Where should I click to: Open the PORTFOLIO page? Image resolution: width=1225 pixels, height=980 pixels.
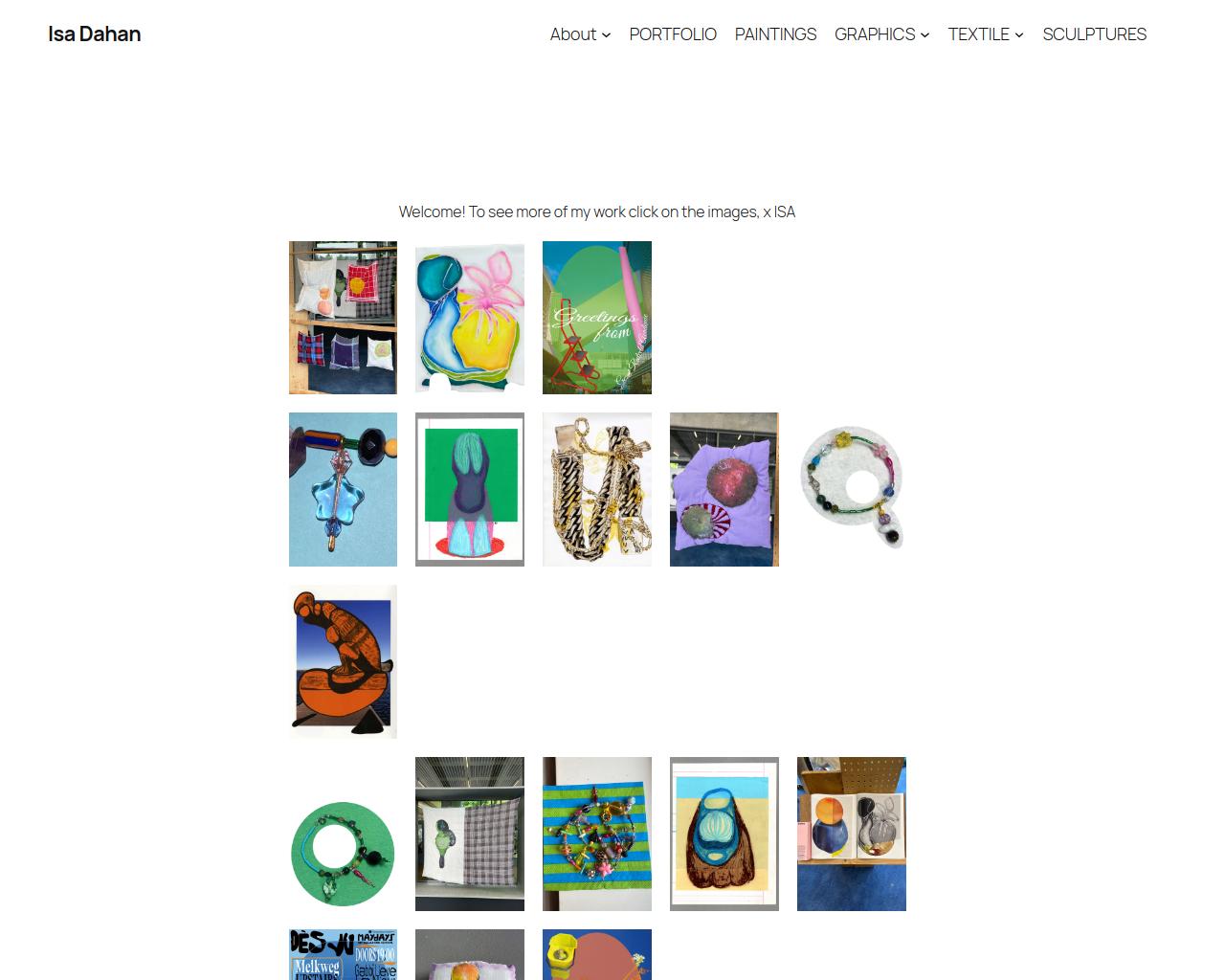pos(673,33)
